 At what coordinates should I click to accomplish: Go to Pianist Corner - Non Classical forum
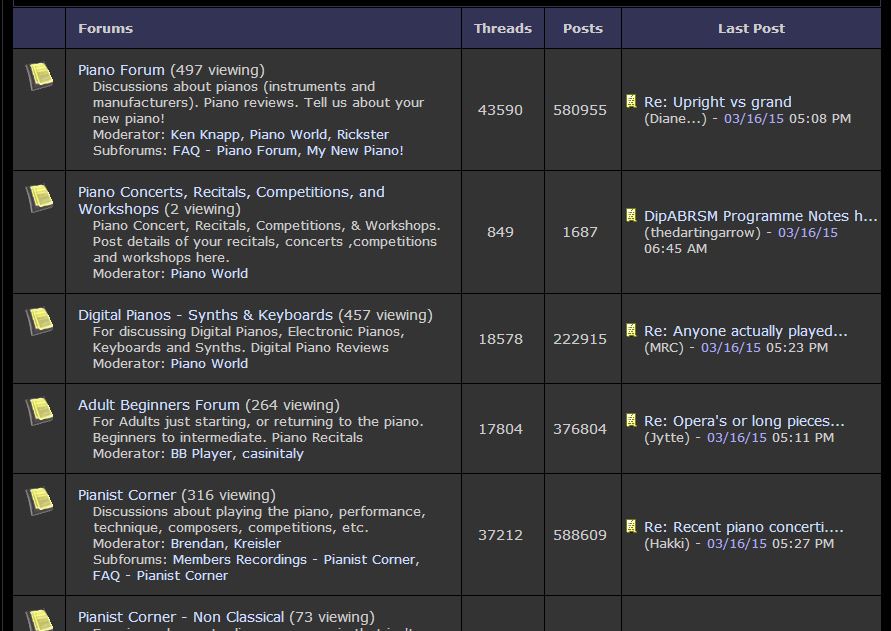(181, 617)
